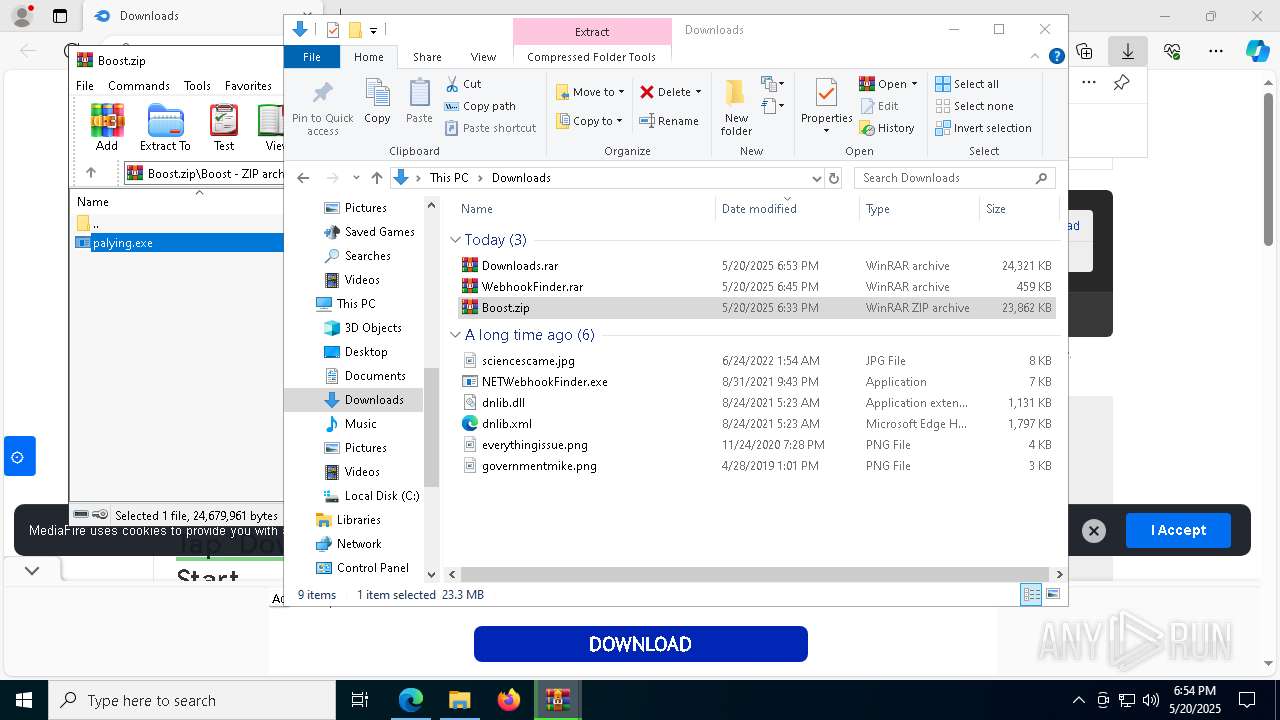
Task: Accept MediaFire cookies with I Accept
Action: (1178, 530)
